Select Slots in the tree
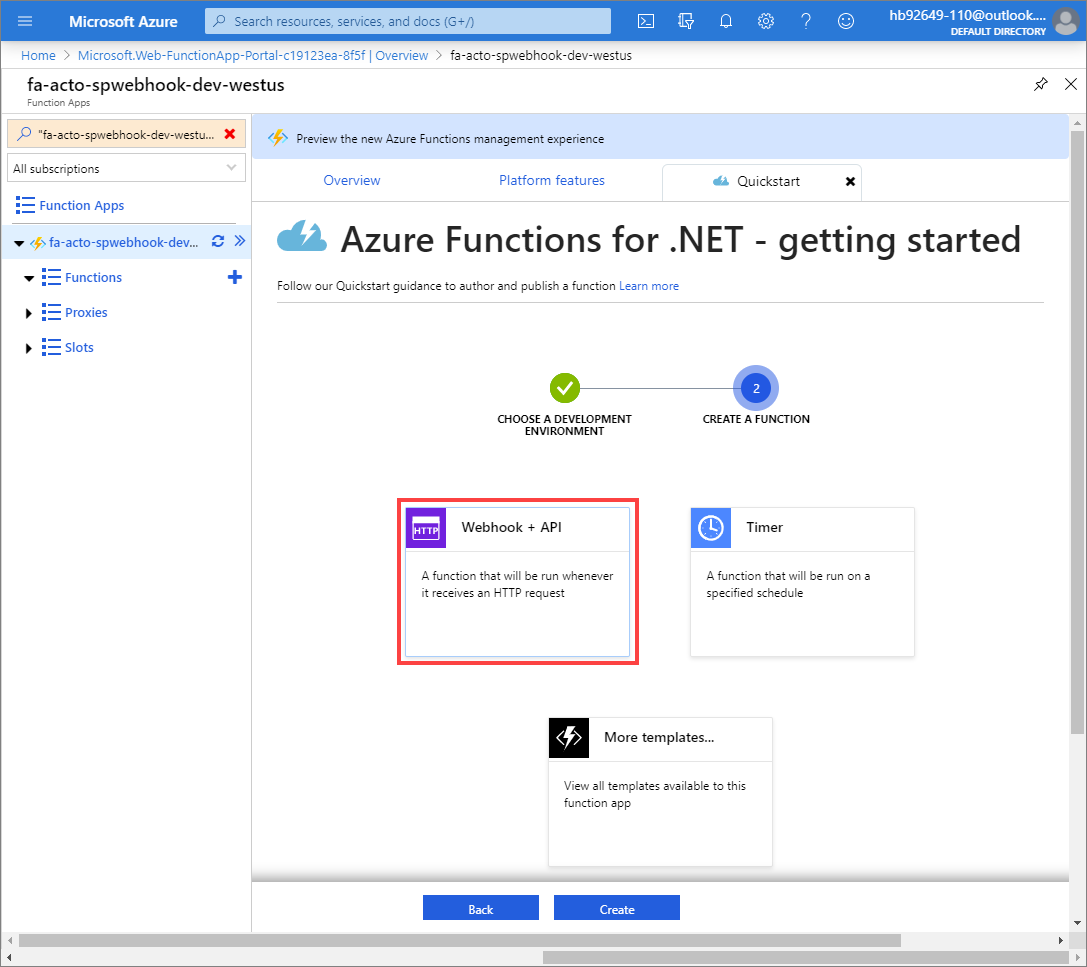The width and height of the screenshot is (1087, 967). [x=79, y=347]
